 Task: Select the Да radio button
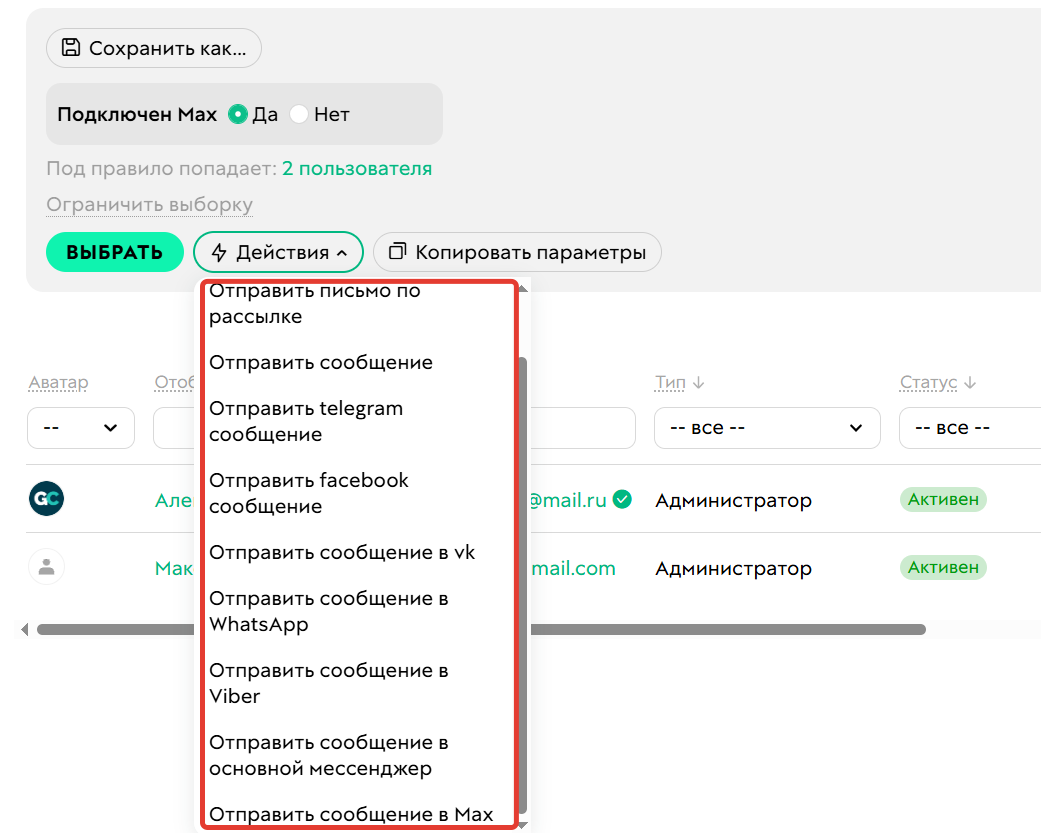point(238,114)
